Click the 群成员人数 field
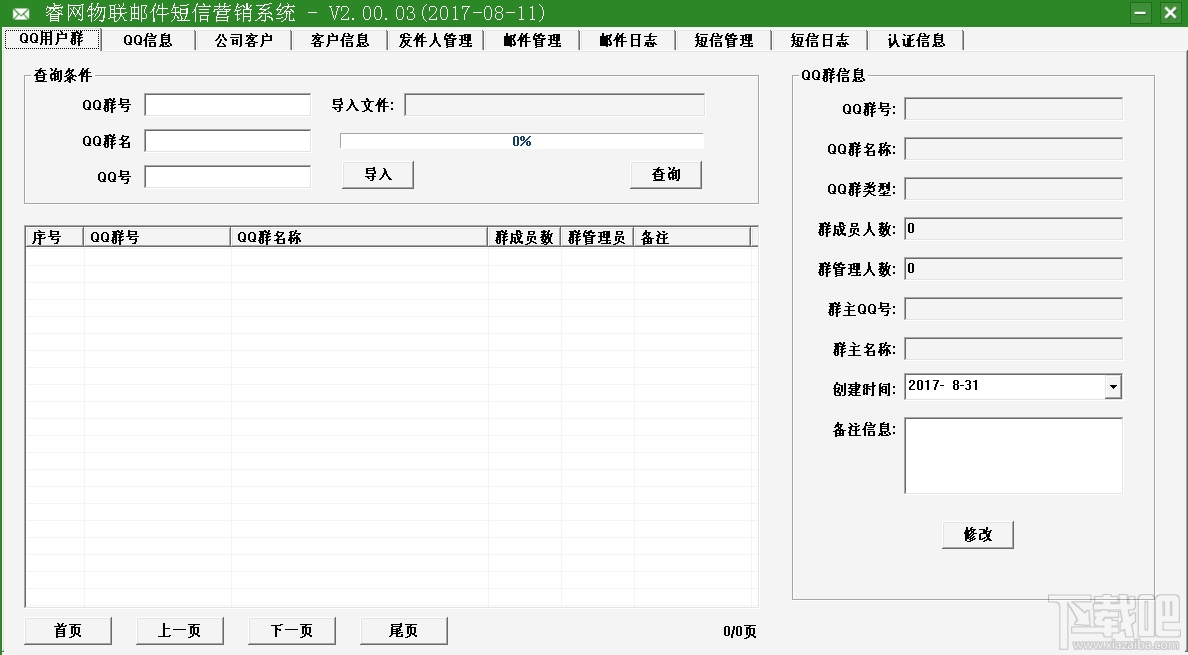The image size is (1188, 655). coord(1013,229)
